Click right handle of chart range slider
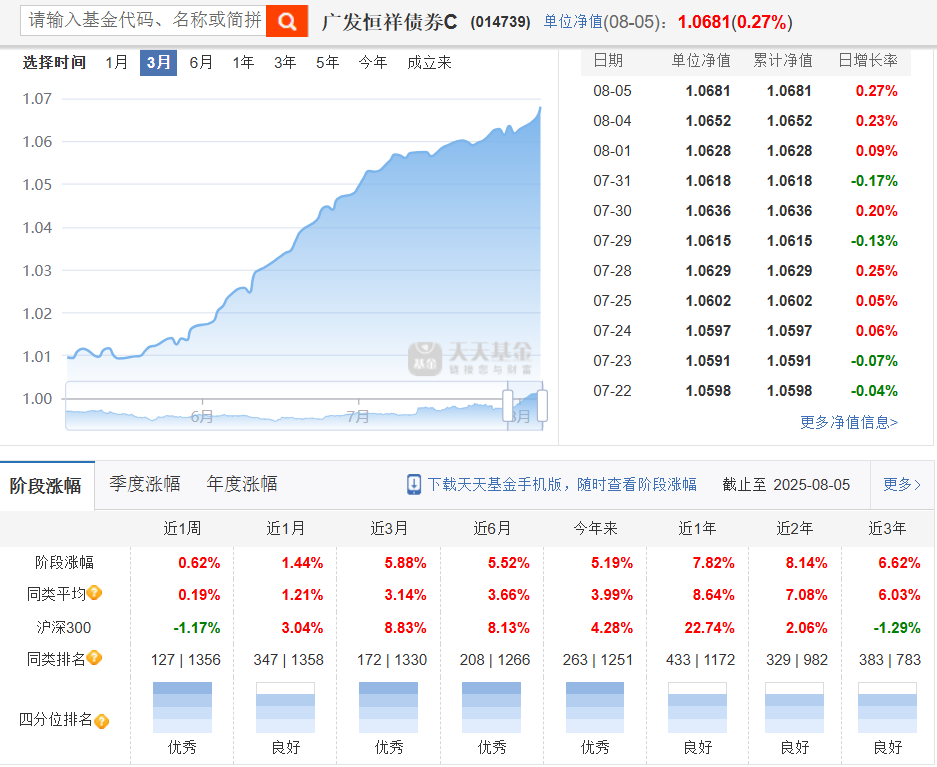 pyautogui.click(x=543, y=406)
